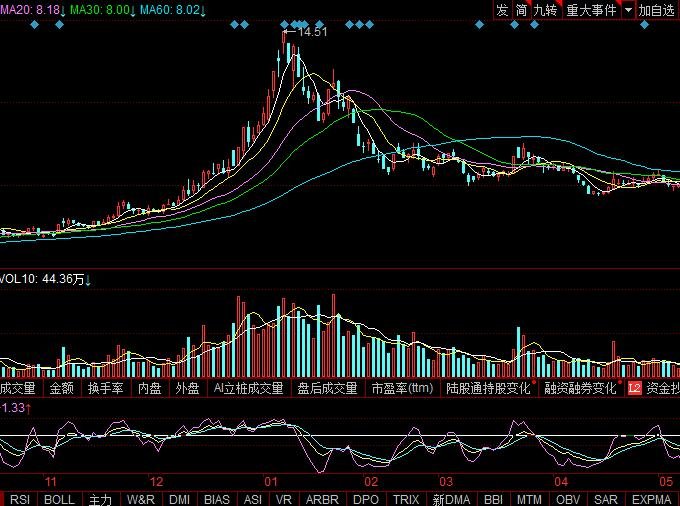Click the 04 month label on time axis

tap(561, 482)
